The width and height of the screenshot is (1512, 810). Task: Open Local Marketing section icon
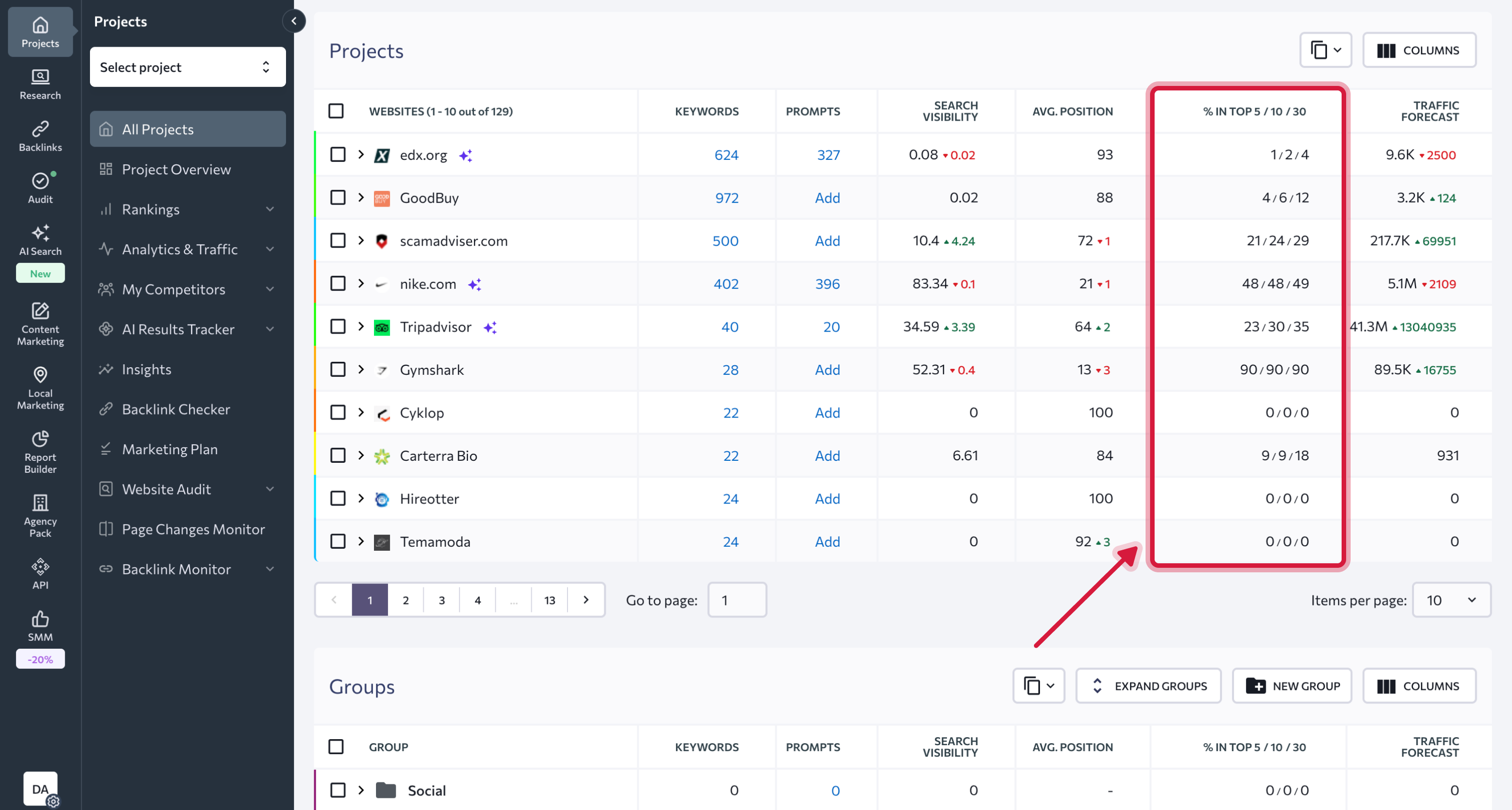tap(40, 387)
